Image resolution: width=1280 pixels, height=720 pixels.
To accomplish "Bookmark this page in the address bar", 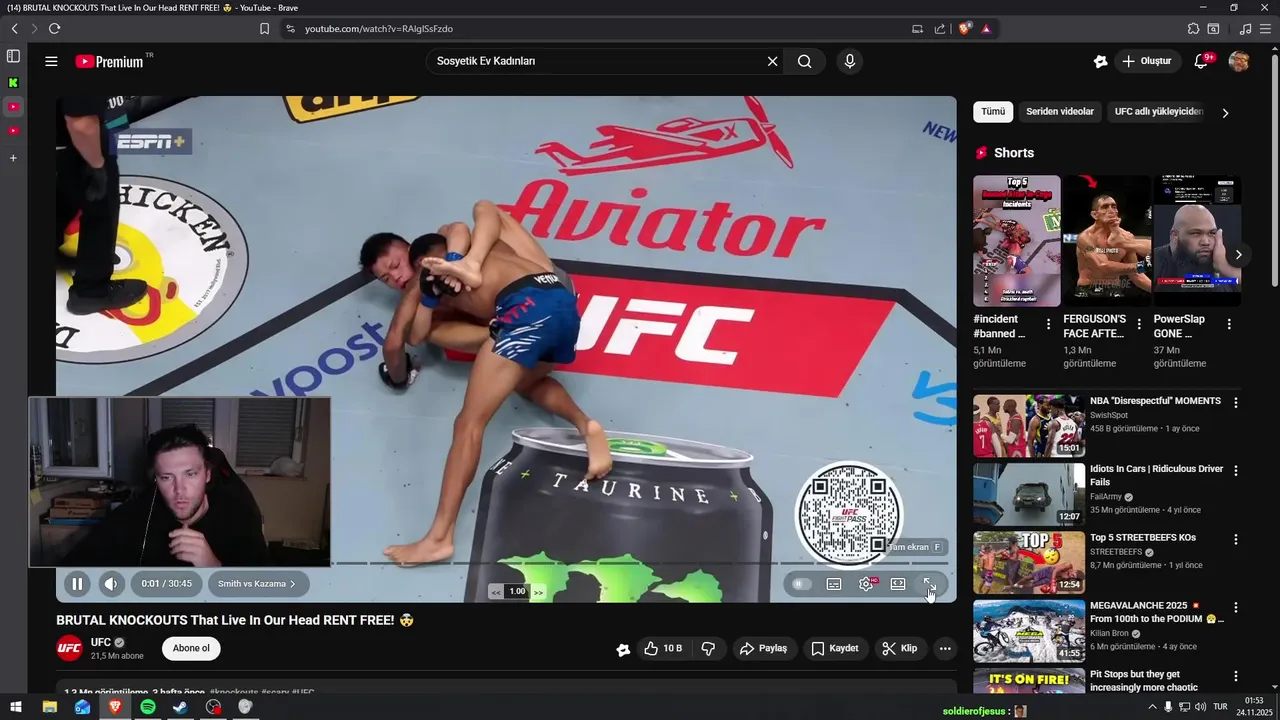I will (264, 29).
